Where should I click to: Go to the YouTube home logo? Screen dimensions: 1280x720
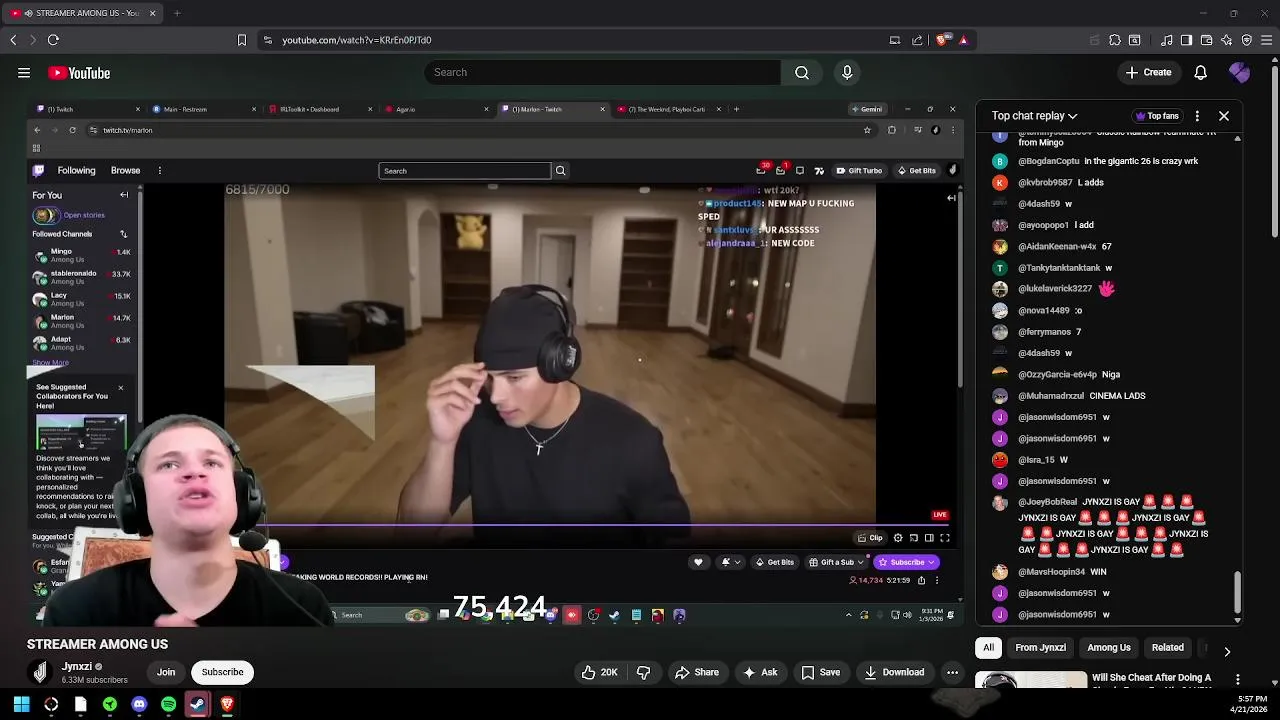(79, 73)
